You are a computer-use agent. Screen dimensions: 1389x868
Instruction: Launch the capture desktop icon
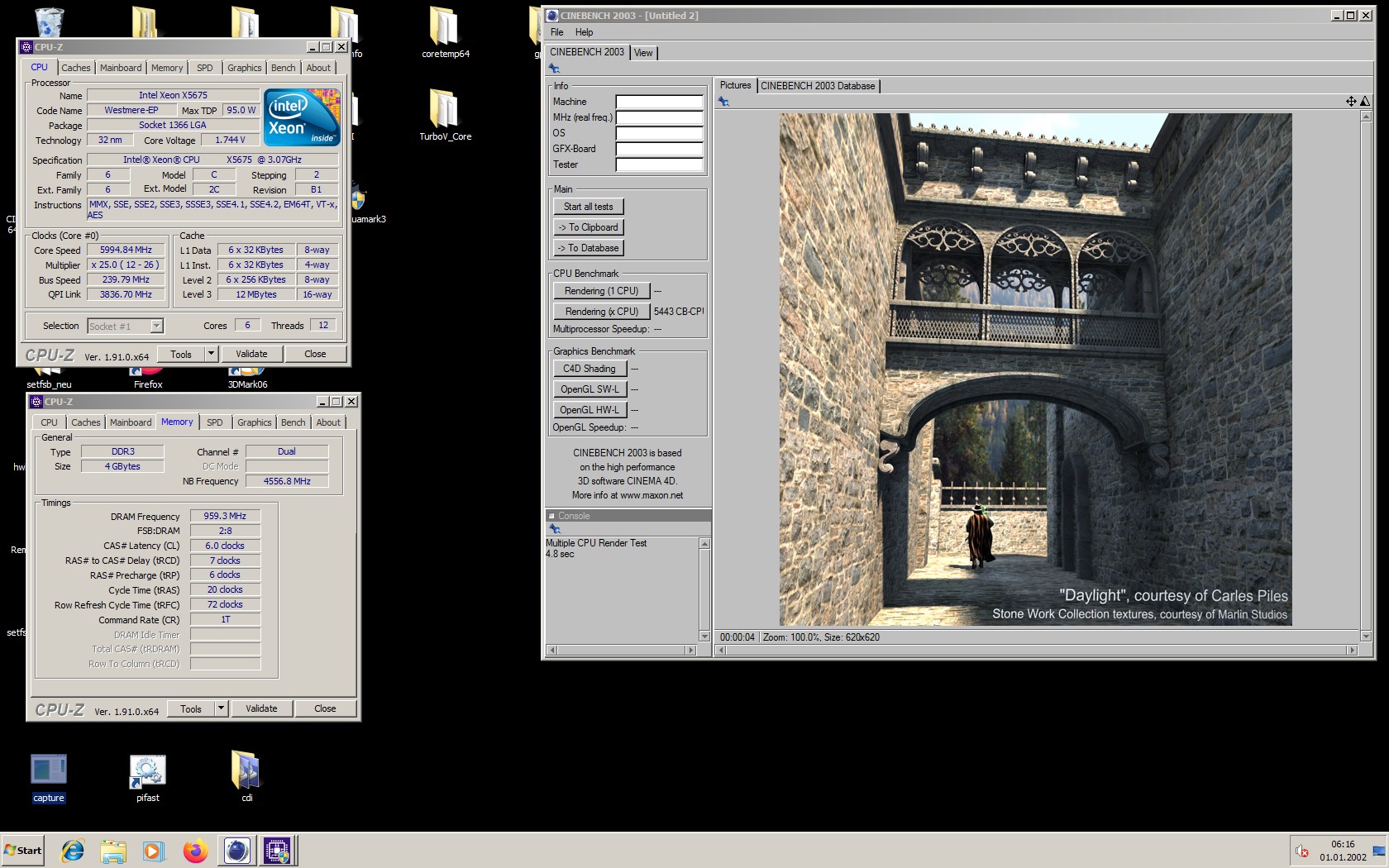pyautogui.click(x=49, y=777)
